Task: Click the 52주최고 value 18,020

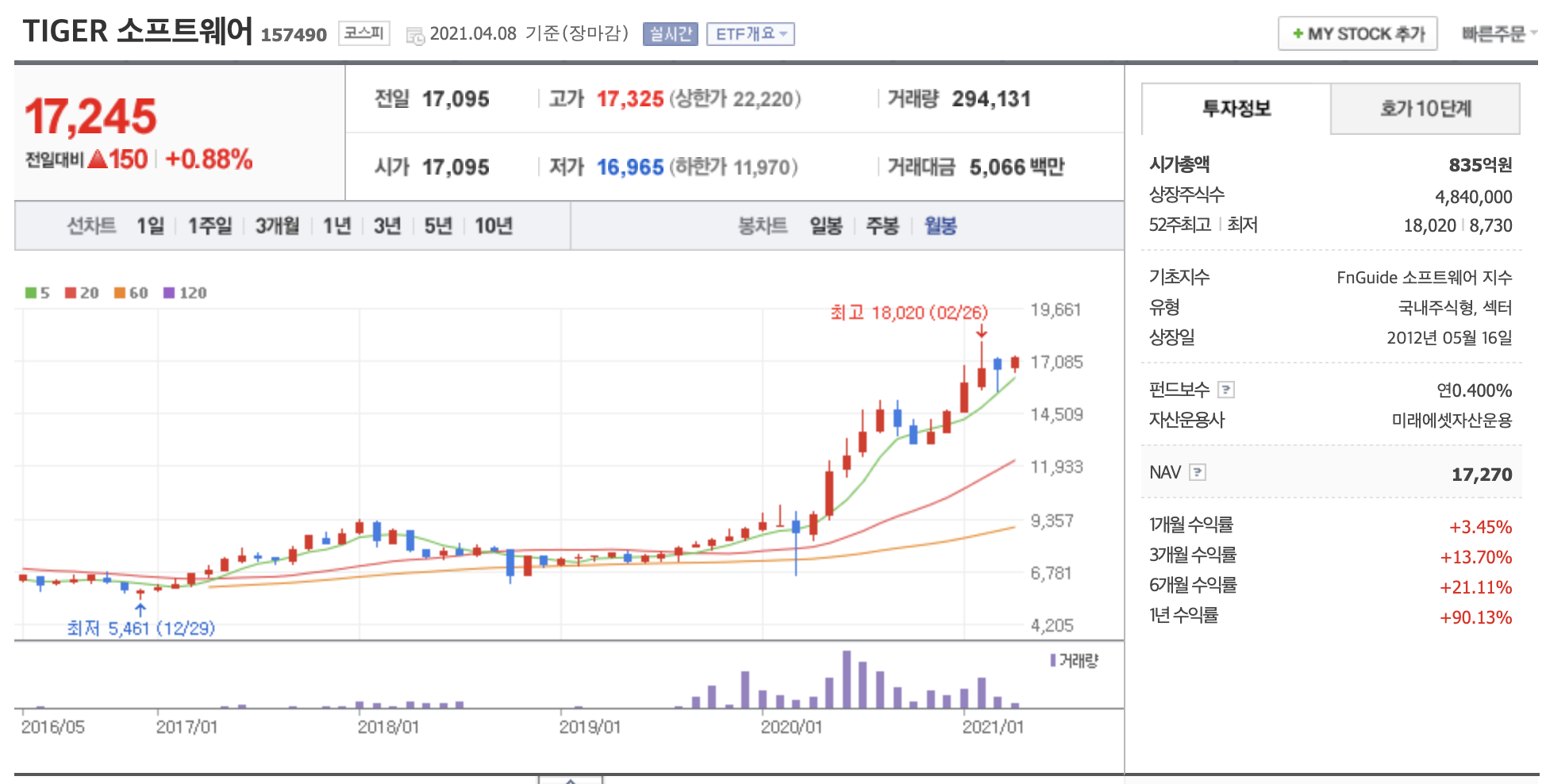Action: (1429, 225)
